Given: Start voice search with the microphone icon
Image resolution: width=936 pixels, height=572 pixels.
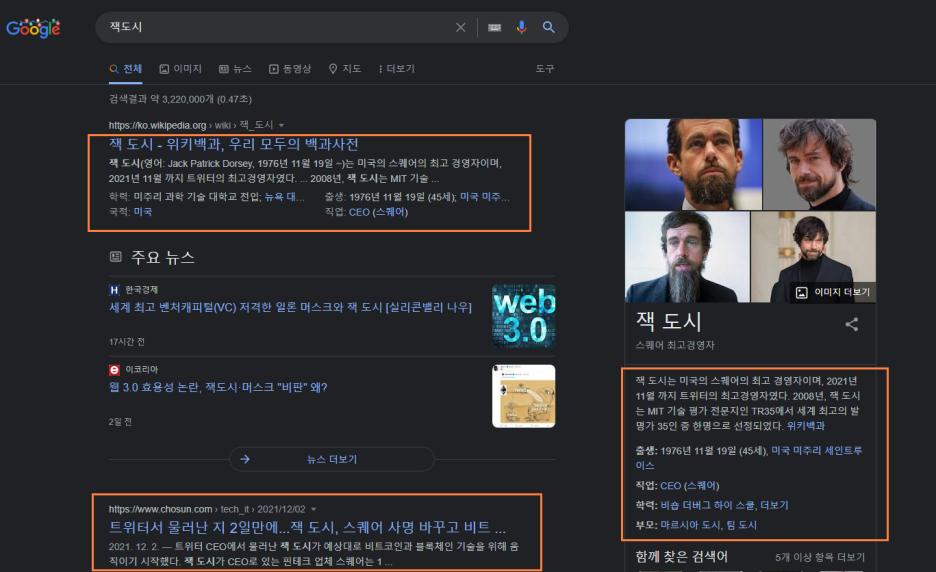Looking at the screenshot, I should (x=522, y=27).
